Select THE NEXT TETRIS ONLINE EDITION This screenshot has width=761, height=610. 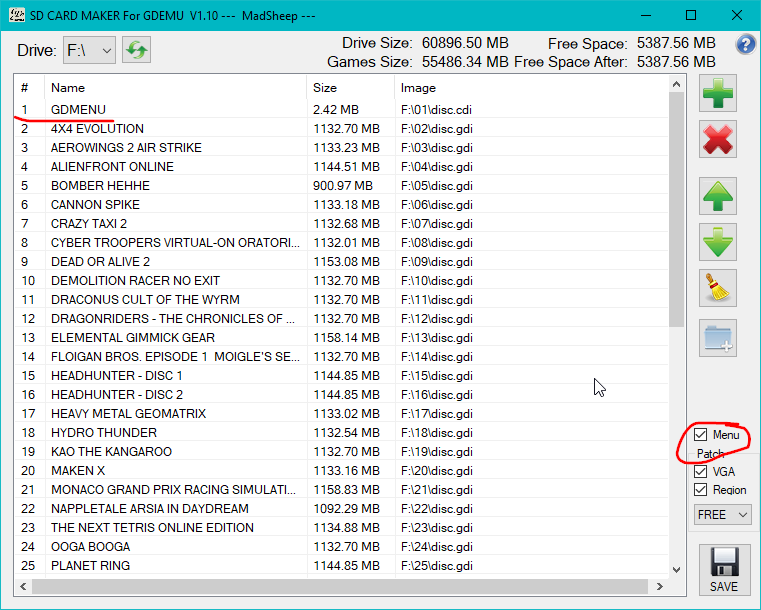pos(341,528)
